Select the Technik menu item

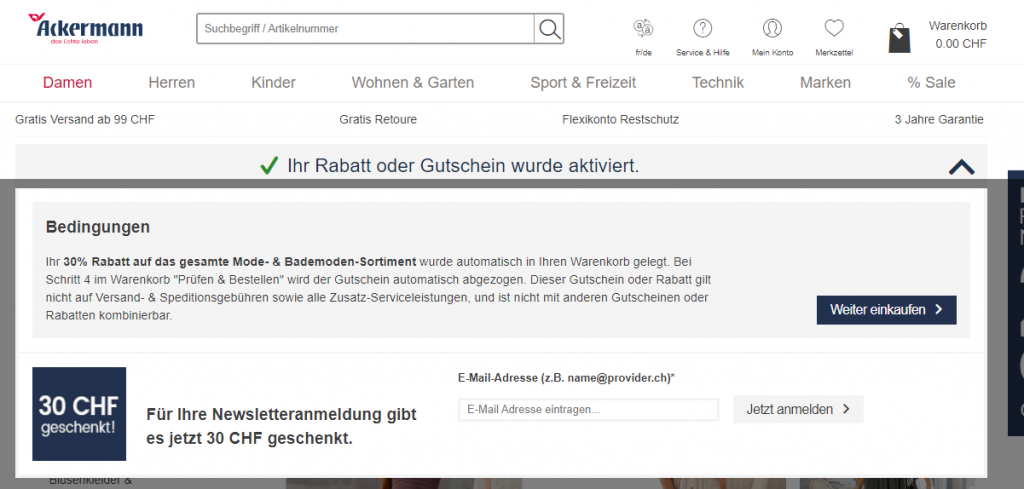coord(718,83)
